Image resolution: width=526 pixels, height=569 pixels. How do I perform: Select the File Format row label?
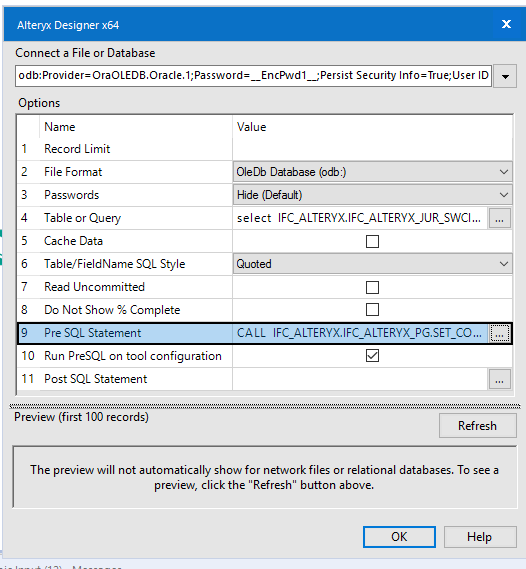[x=73, y=172]
